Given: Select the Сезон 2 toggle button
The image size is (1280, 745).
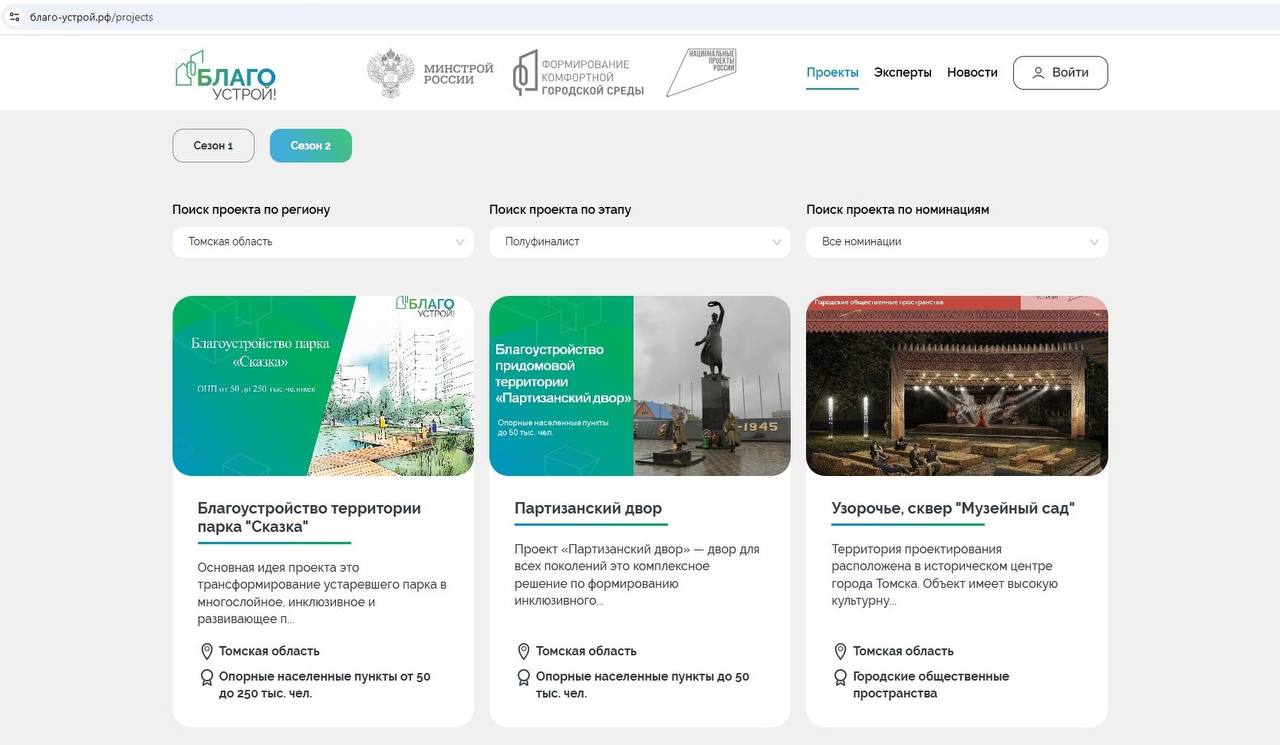Looking at the screenshot, I should pyautogui.click(x=310, y=145).
